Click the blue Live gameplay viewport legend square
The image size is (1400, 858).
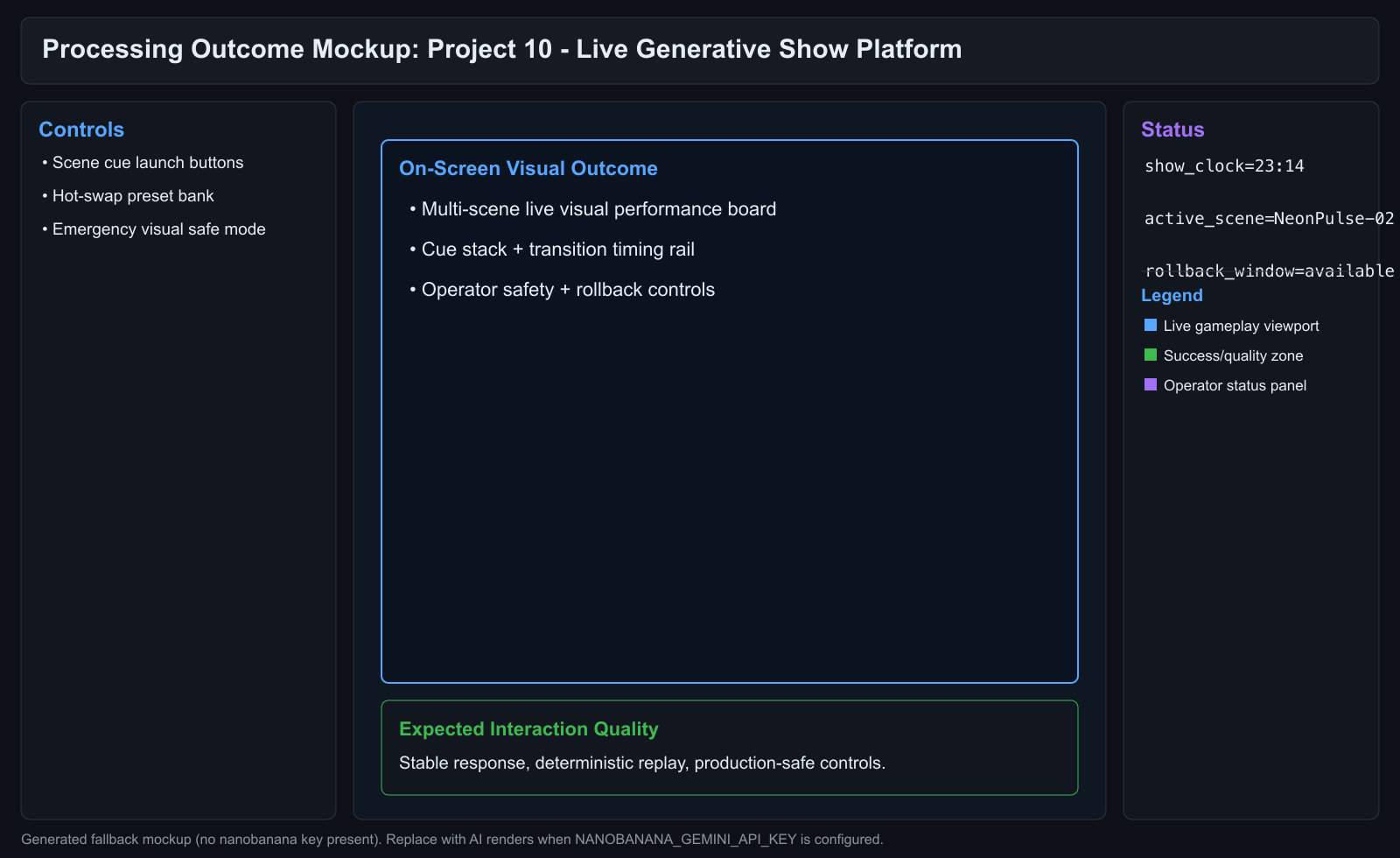[x=1150, y=325]
